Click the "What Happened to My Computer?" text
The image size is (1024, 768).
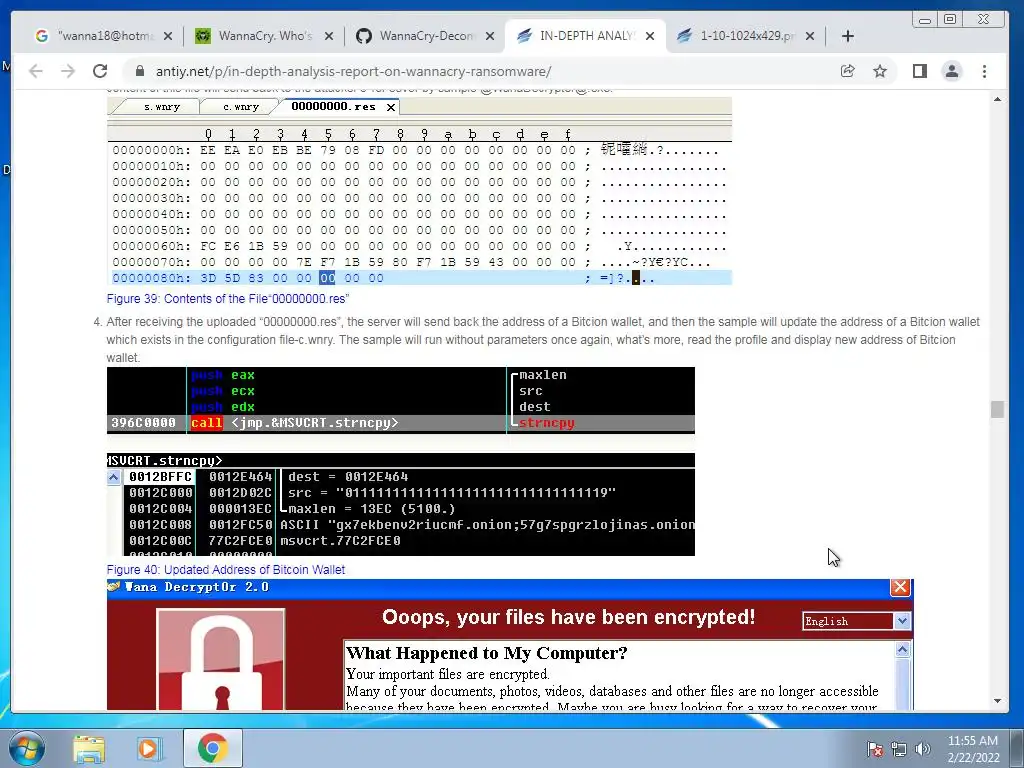pyautogui.click(x=487, y=653)
